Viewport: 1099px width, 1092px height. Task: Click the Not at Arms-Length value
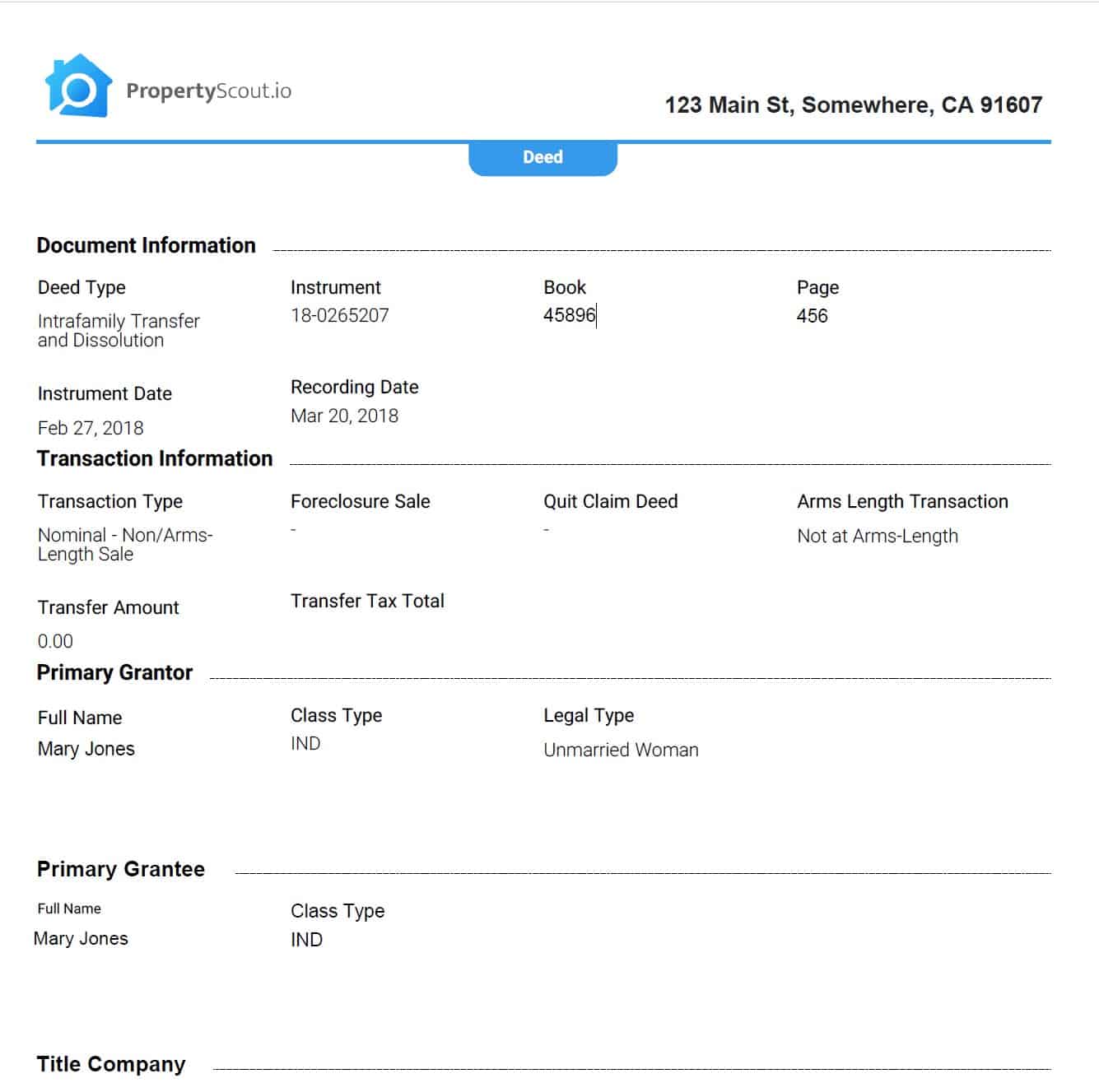(x=877, y=537)
